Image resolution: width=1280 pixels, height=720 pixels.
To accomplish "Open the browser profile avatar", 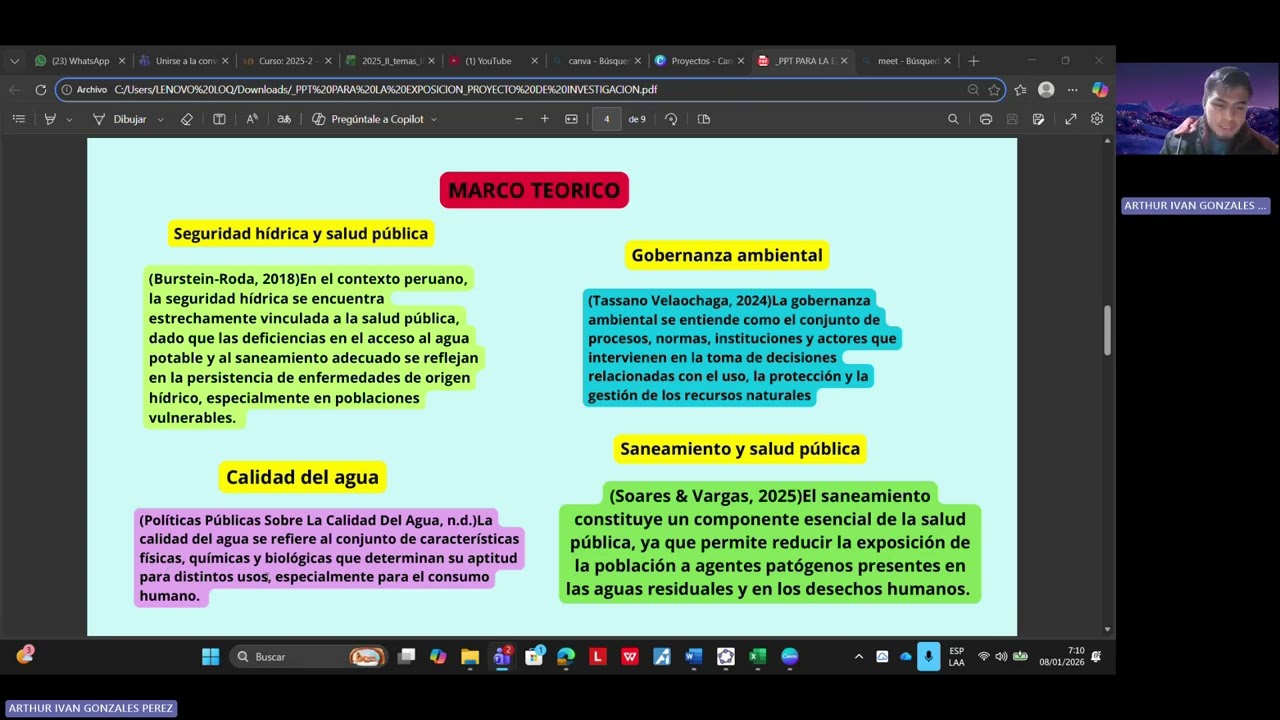I will pyautogui.click(x=1046, y=90).
